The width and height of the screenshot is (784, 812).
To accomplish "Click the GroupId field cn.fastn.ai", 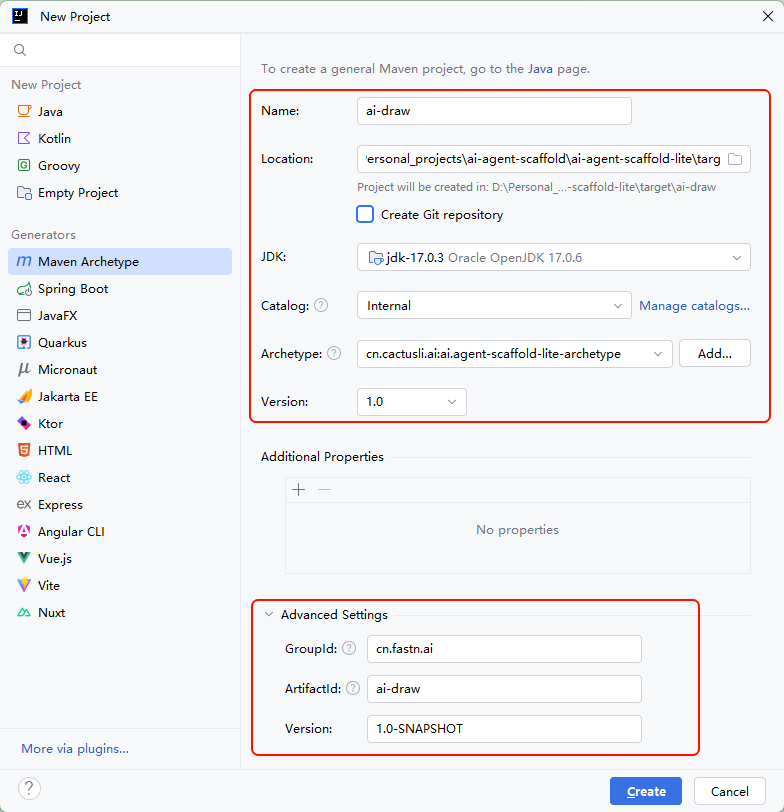I will (x=504, y=649).
